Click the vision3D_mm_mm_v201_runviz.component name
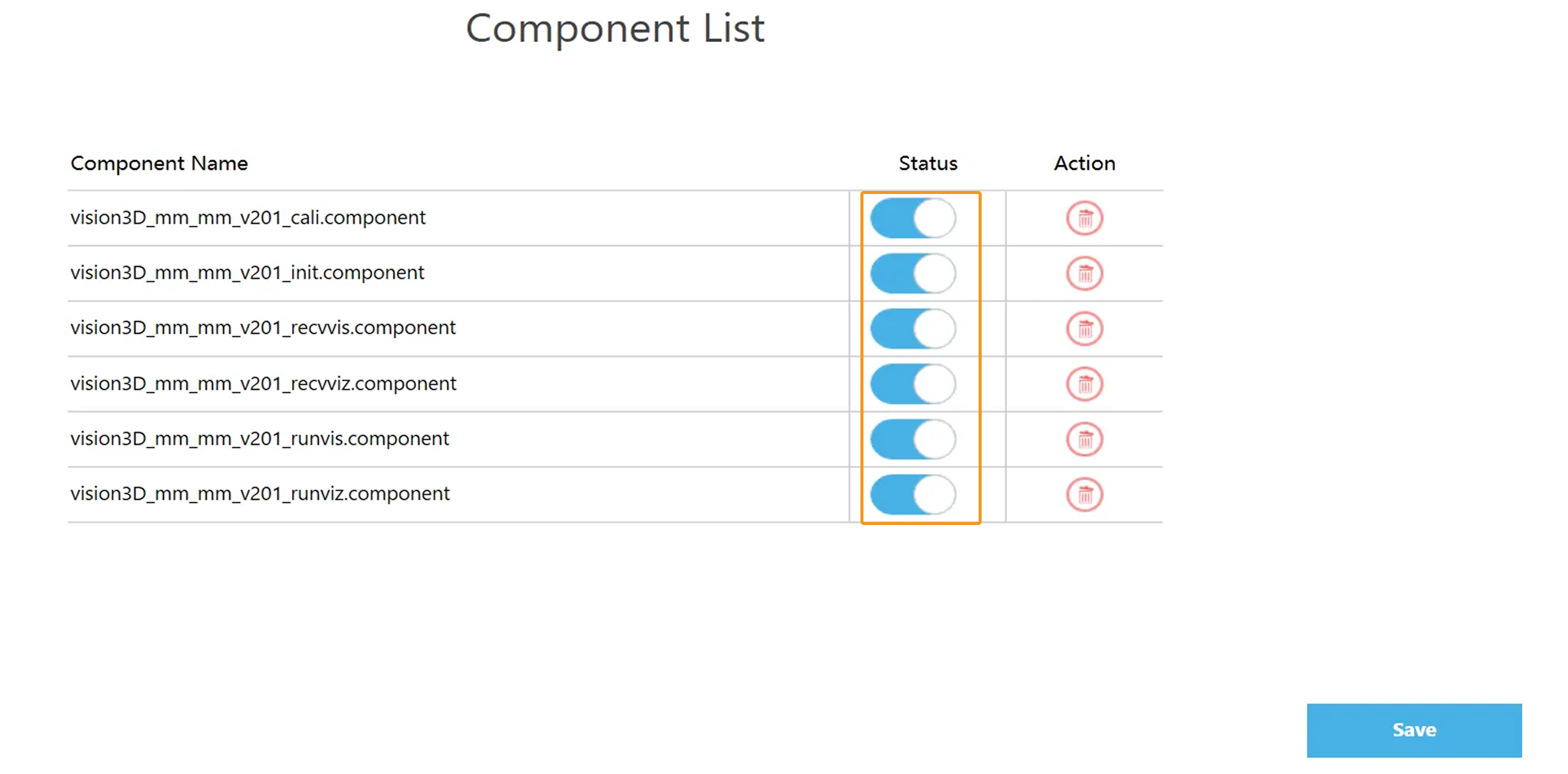 (260, 493)
